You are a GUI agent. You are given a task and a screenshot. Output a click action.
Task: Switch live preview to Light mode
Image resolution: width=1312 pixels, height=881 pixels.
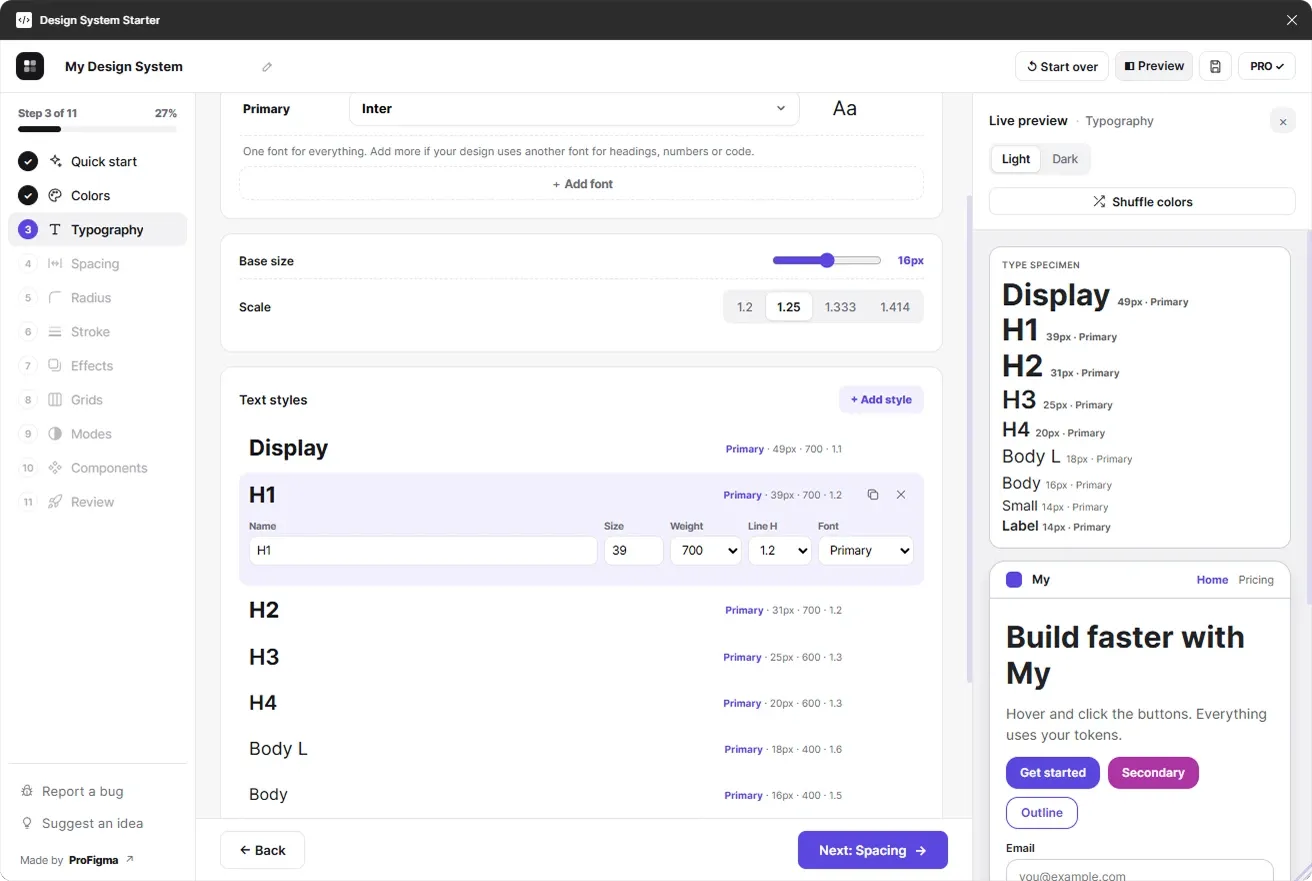point(1016,159)
